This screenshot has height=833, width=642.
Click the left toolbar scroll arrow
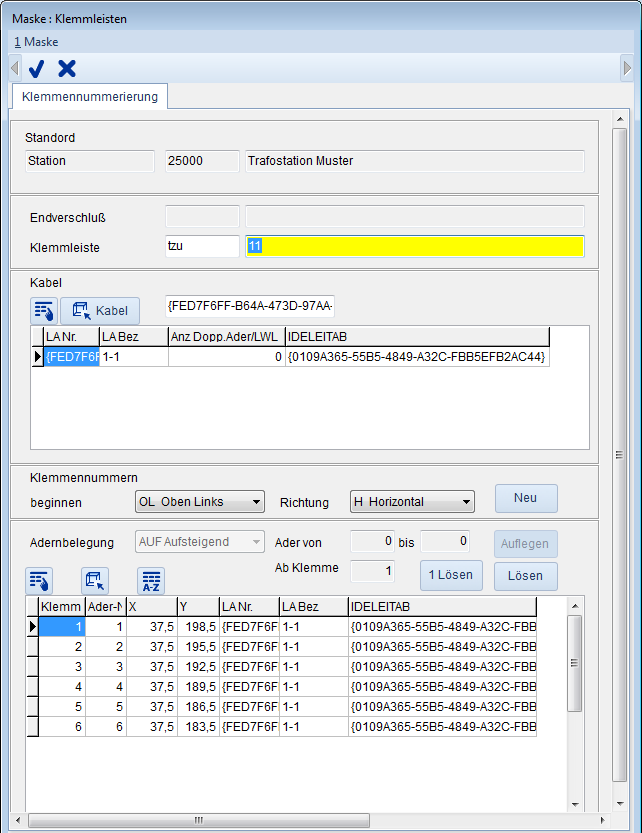pyautogui.click(x=15, y=68)
